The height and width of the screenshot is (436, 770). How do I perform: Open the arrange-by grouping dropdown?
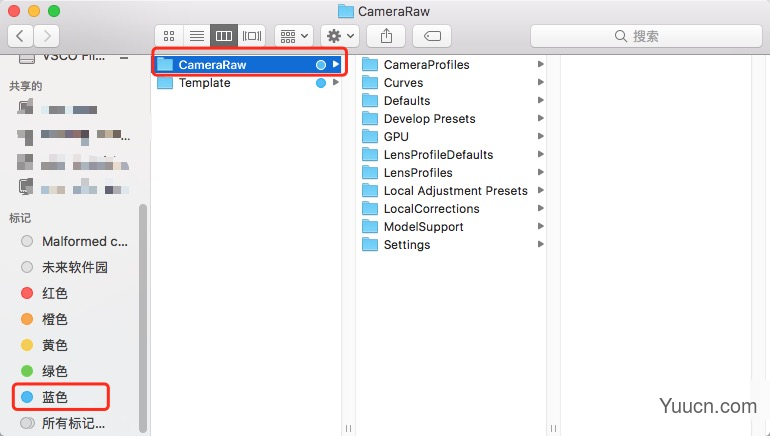294,36
